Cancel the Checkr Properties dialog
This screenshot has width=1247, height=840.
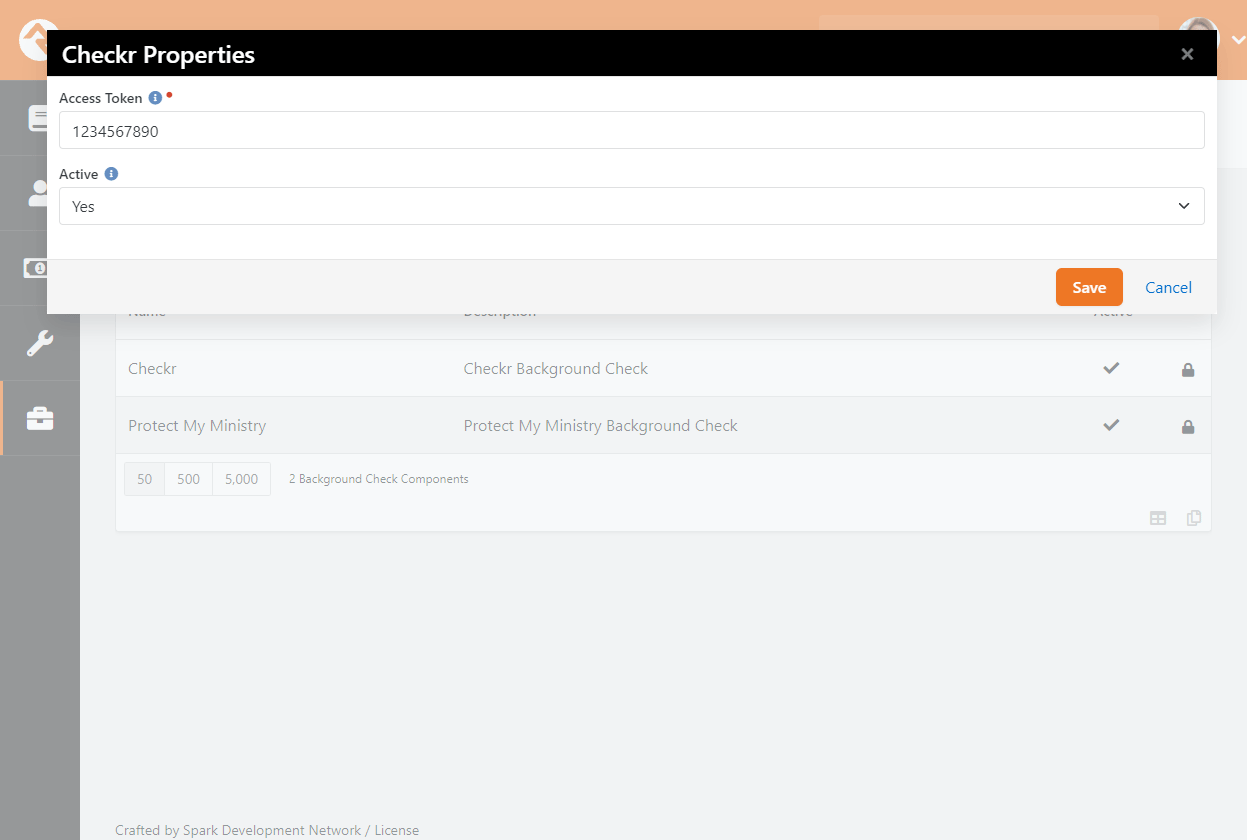(1168, 287)
